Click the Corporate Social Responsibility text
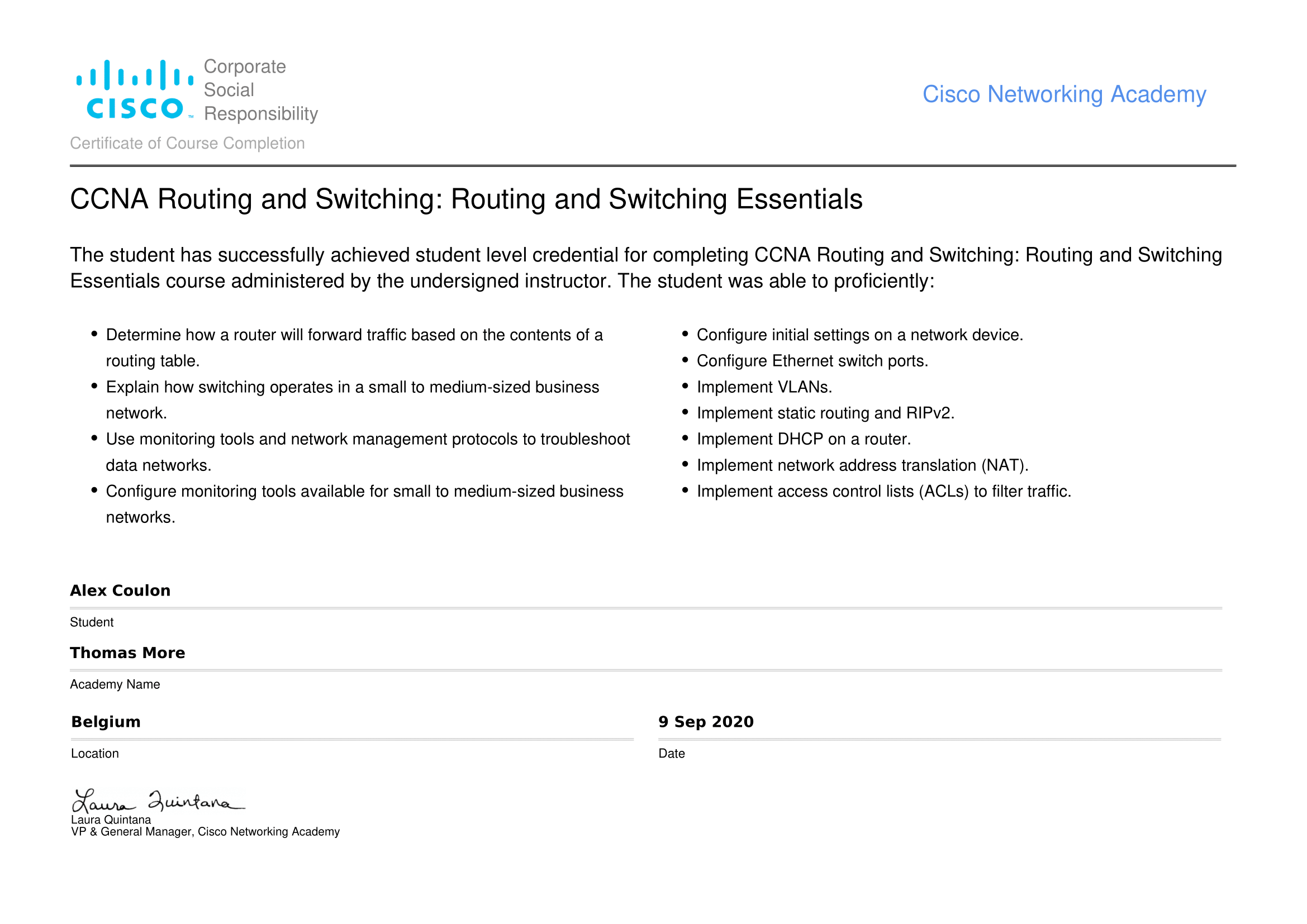Viewport: 1307px width, 924px height. [x=260, y=90]
